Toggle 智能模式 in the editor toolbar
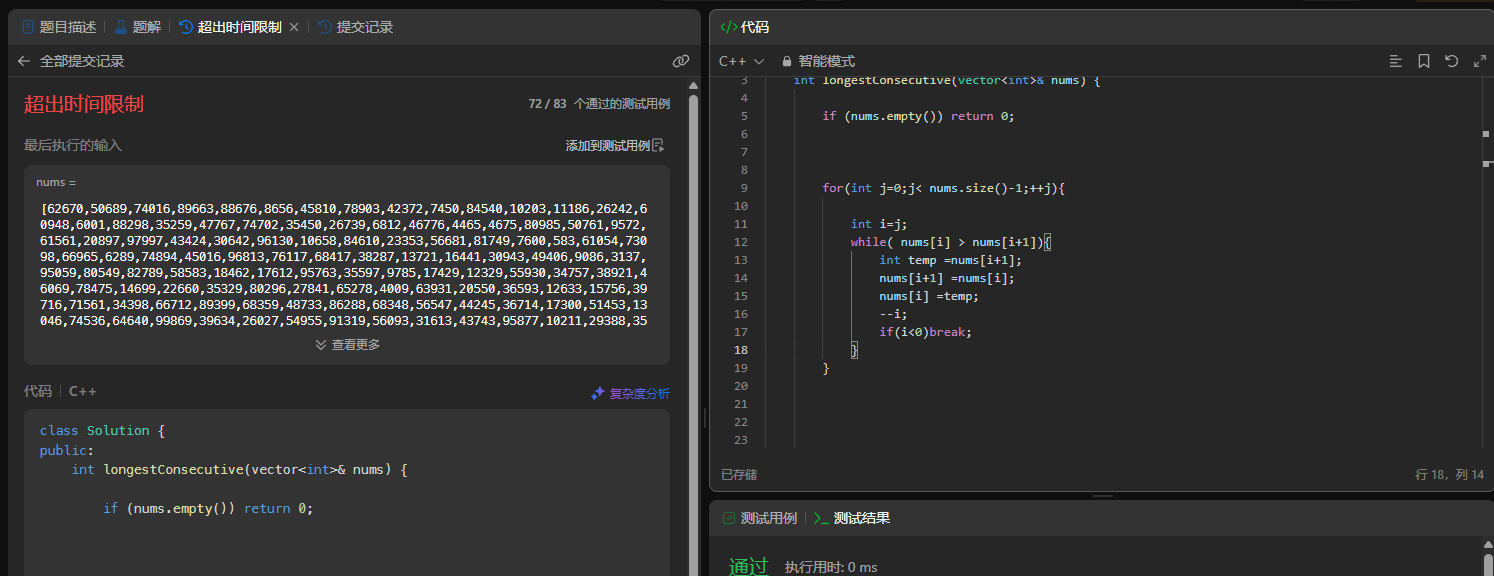The image size is (1494, 576). point(818,61)
